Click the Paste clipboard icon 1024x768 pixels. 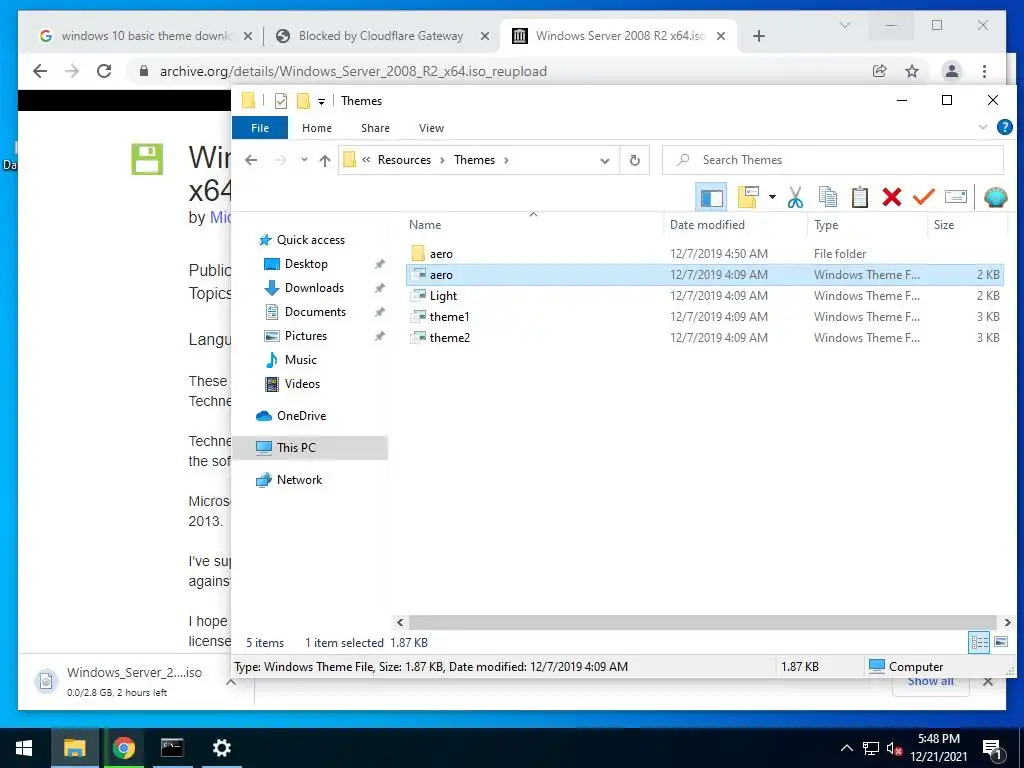point(859,197)
